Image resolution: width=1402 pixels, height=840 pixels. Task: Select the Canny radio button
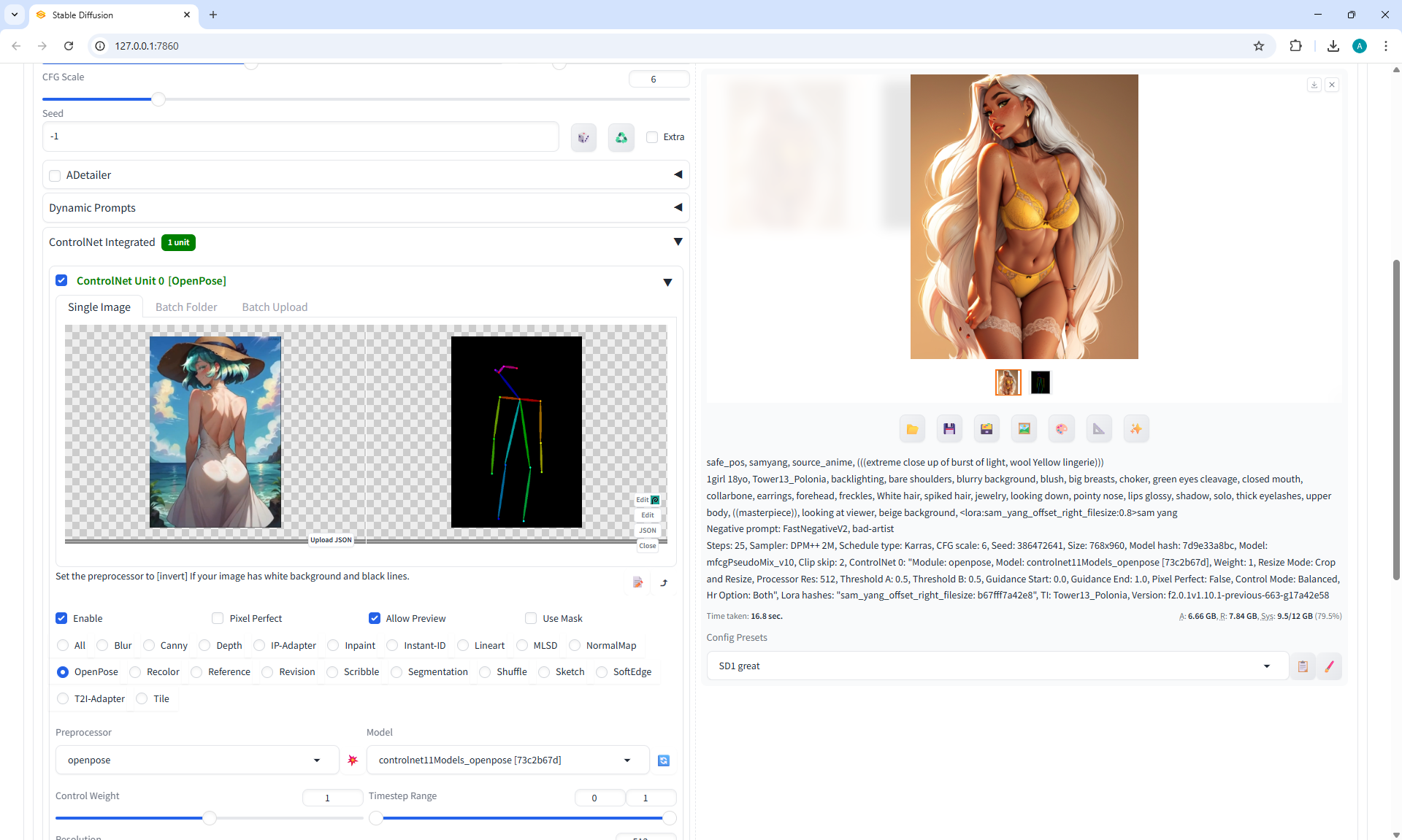tap(150, 645)
